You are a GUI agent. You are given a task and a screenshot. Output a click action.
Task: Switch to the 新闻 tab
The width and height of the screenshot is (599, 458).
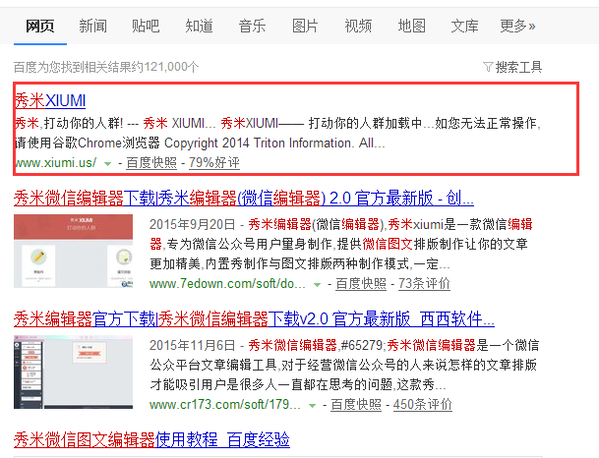point(93,26)
